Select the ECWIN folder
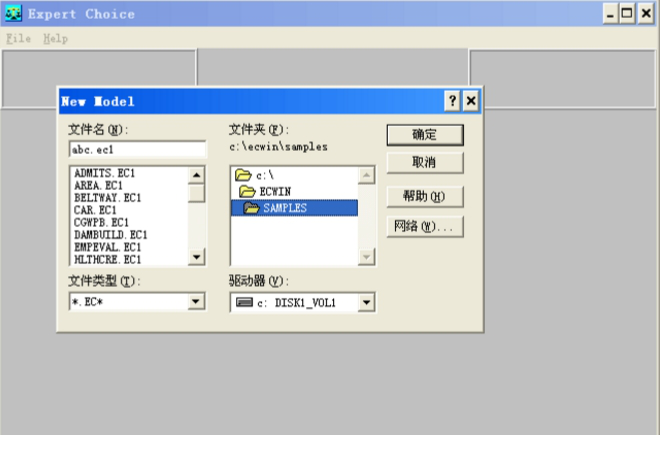Screen dimensions: 660x452 point(295,191)
